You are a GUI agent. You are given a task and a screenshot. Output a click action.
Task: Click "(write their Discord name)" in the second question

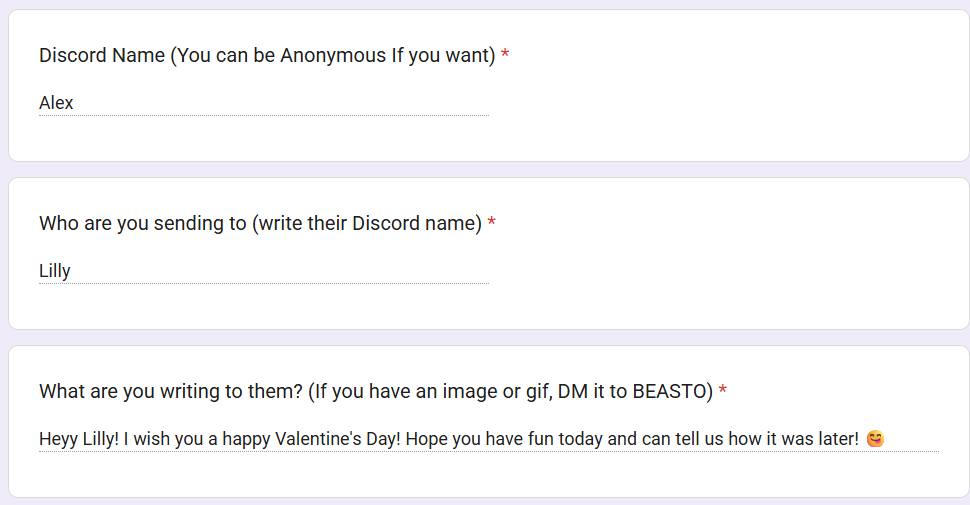point(367,224)
